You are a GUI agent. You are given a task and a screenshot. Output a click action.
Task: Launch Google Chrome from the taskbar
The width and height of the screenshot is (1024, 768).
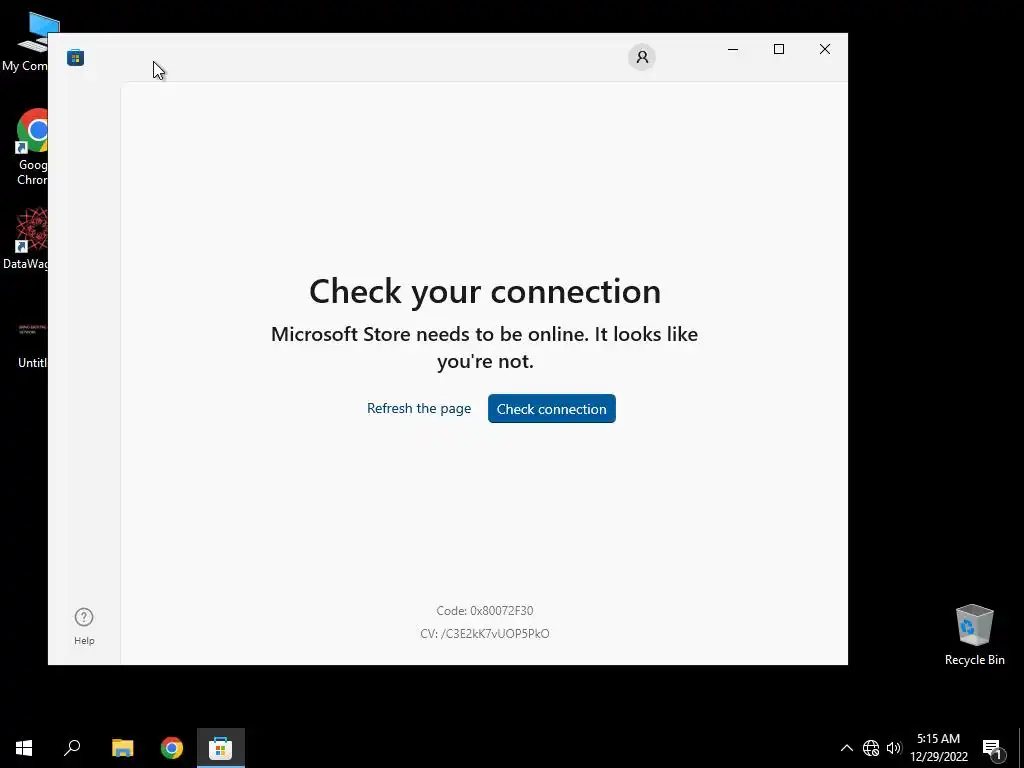pos(172,748)
